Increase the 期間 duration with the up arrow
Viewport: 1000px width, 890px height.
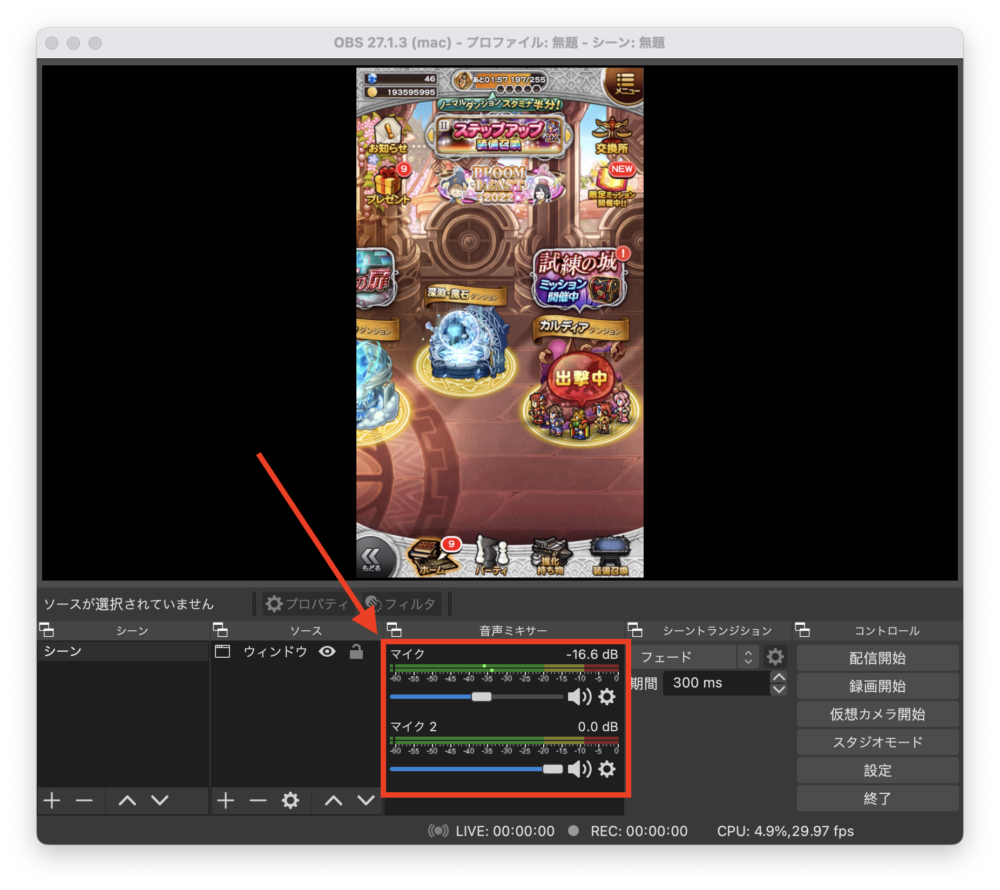click(x=779, y=676)
